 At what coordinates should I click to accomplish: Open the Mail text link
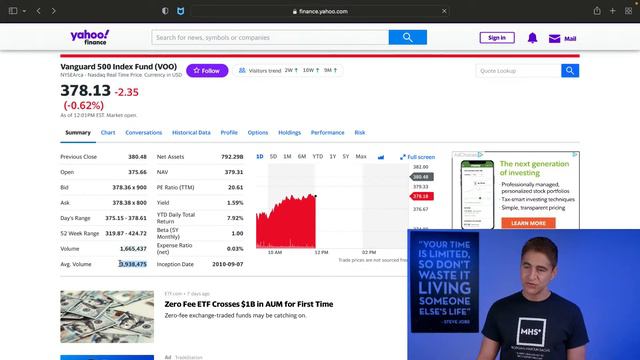[x=570, y=38]
